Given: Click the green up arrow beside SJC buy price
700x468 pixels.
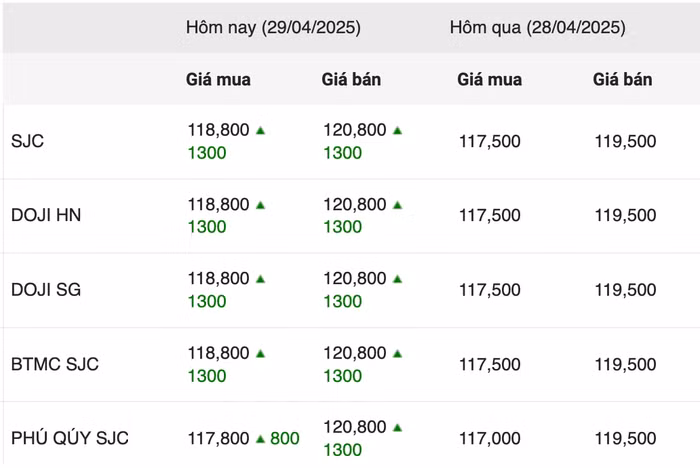Looking at the screenshot, I should [x=260, y=130].
